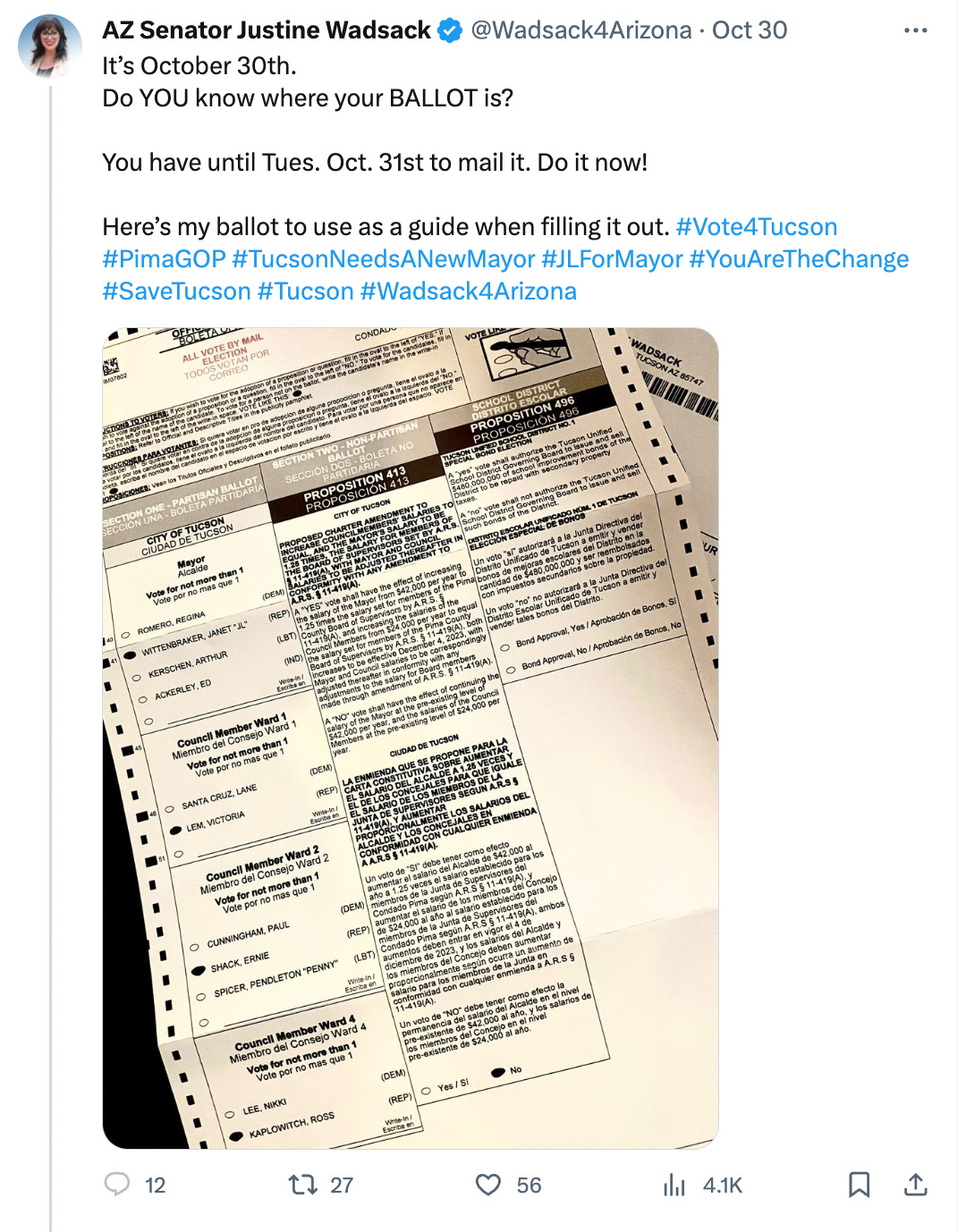
Task: Open the ballot photo attachment
Action: coord(411,738)
